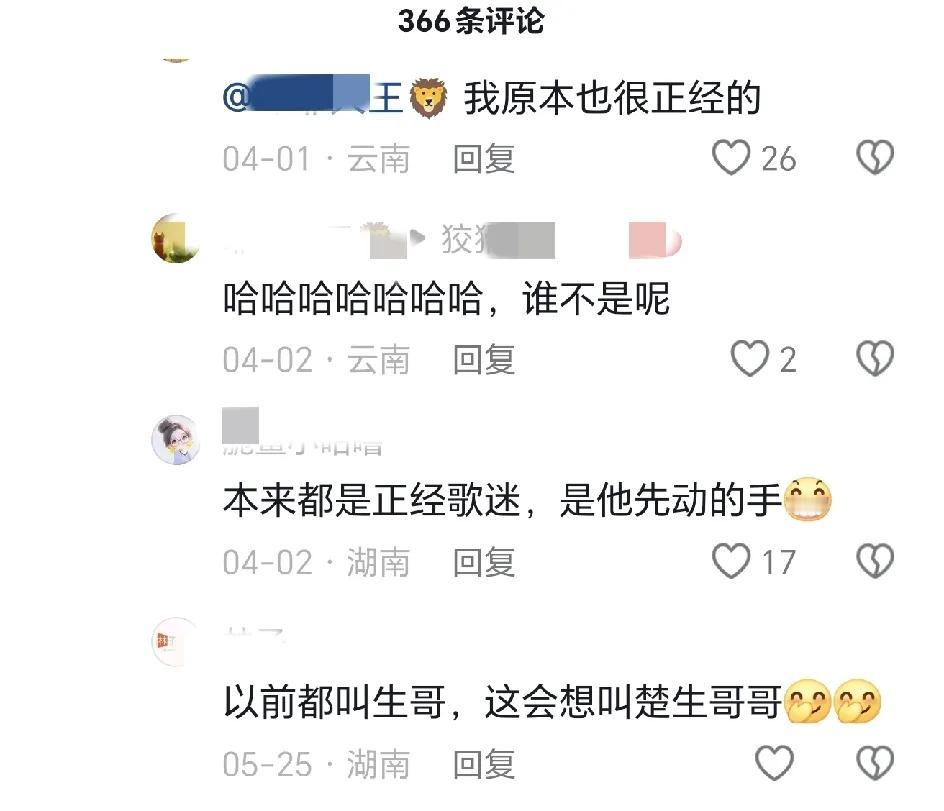This screenshot has height=811, width=944.
Task: Open the cartoon girl avatar profile
Action: 175,440
